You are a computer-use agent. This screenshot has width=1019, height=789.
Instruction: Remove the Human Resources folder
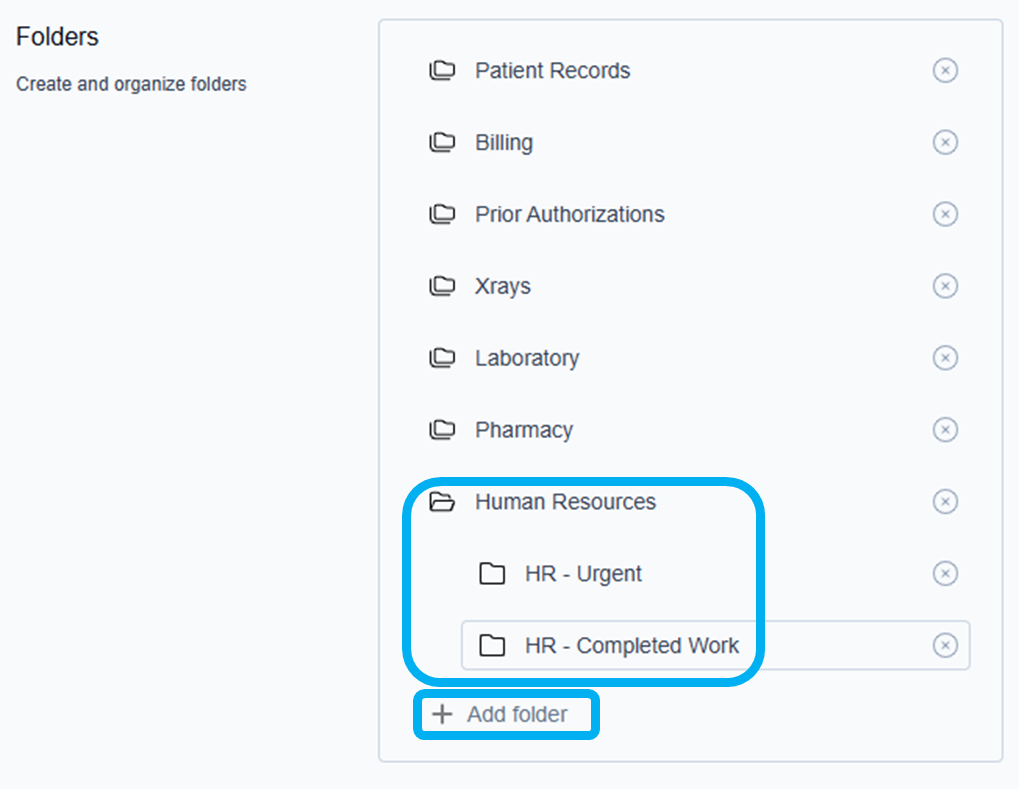pos(945,502)
